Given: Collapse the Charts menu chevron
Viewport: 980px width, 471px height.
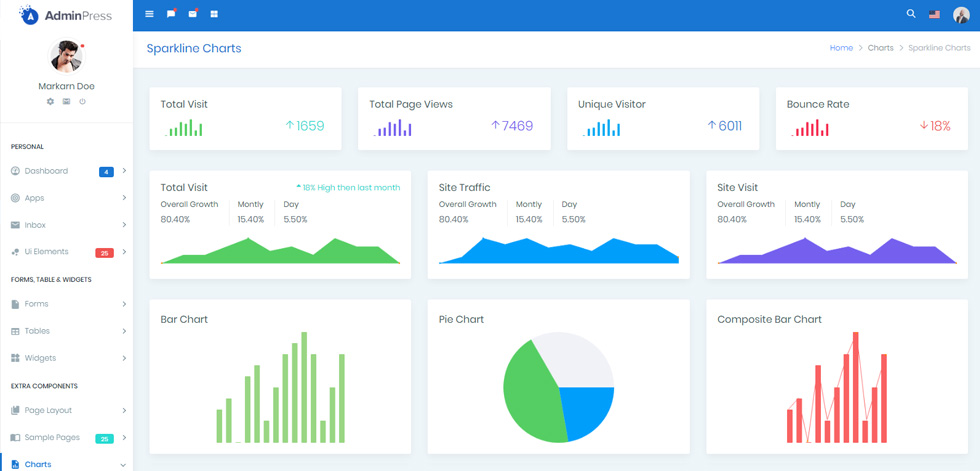Looking at the screenshot, I should pos(123,465).
